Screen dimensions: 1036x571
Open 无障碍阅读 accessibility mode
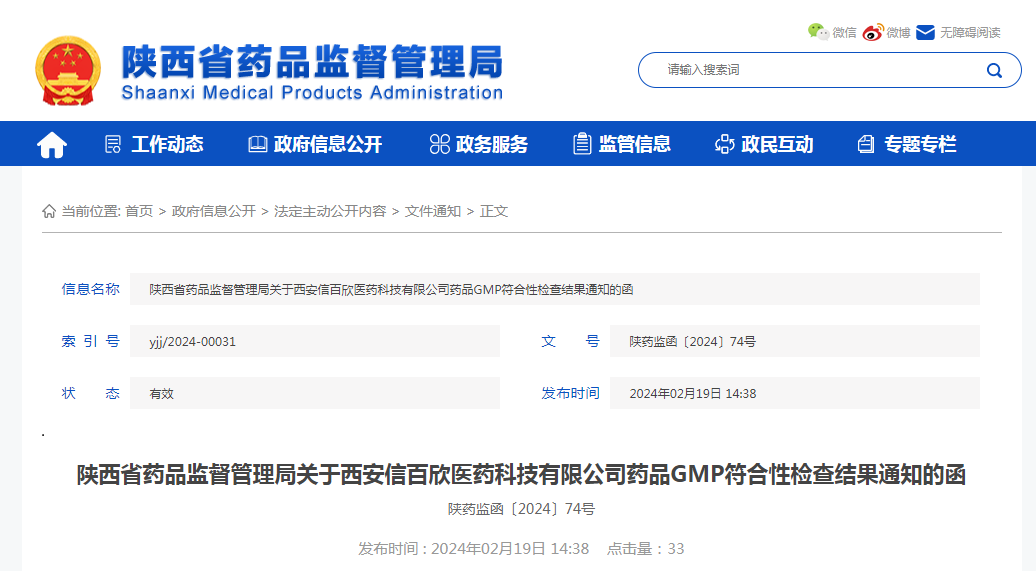pyautogui.click(x=970, y=32)
